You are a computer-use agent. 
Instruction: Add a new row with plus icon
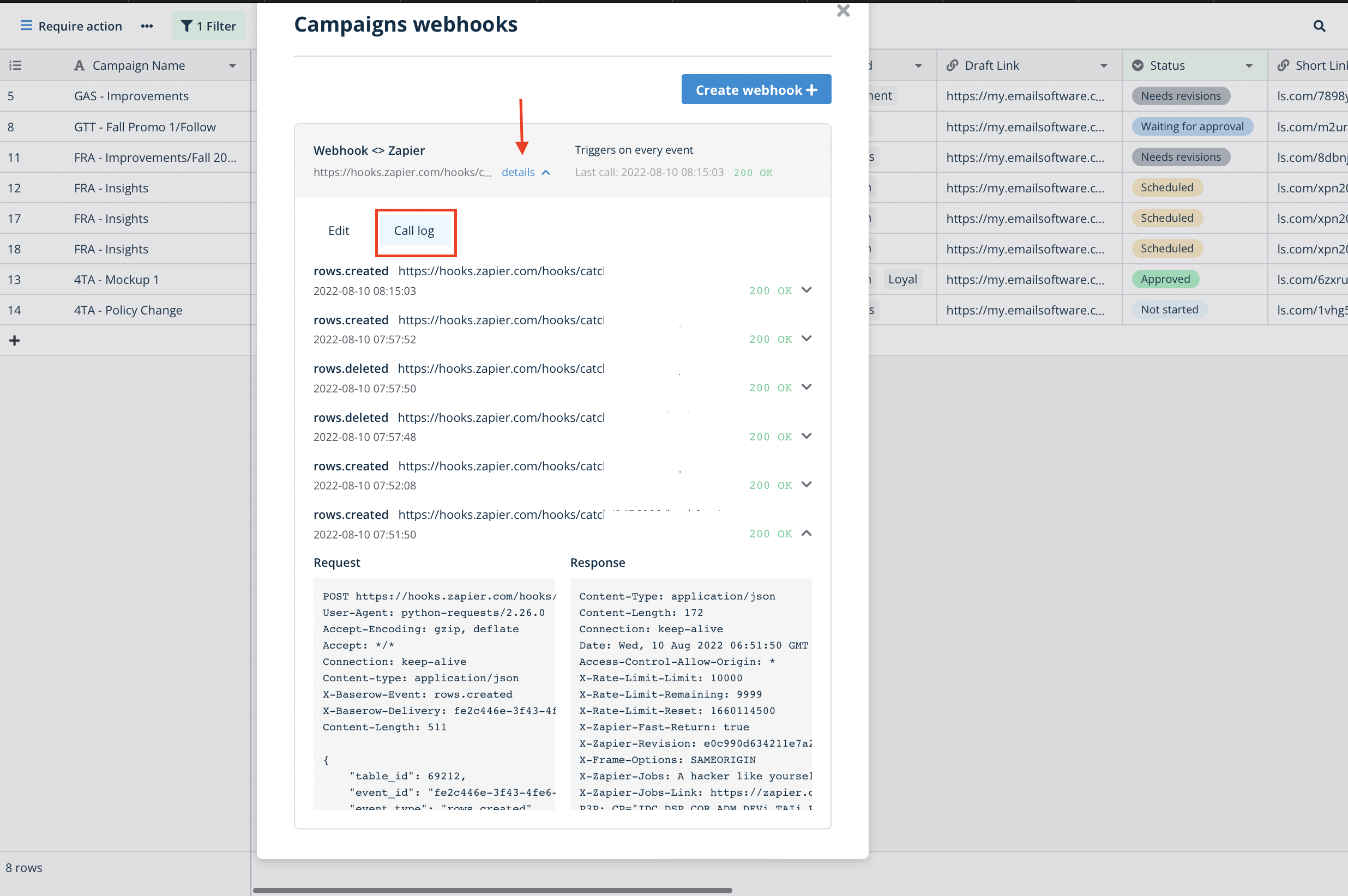(15, 341)
